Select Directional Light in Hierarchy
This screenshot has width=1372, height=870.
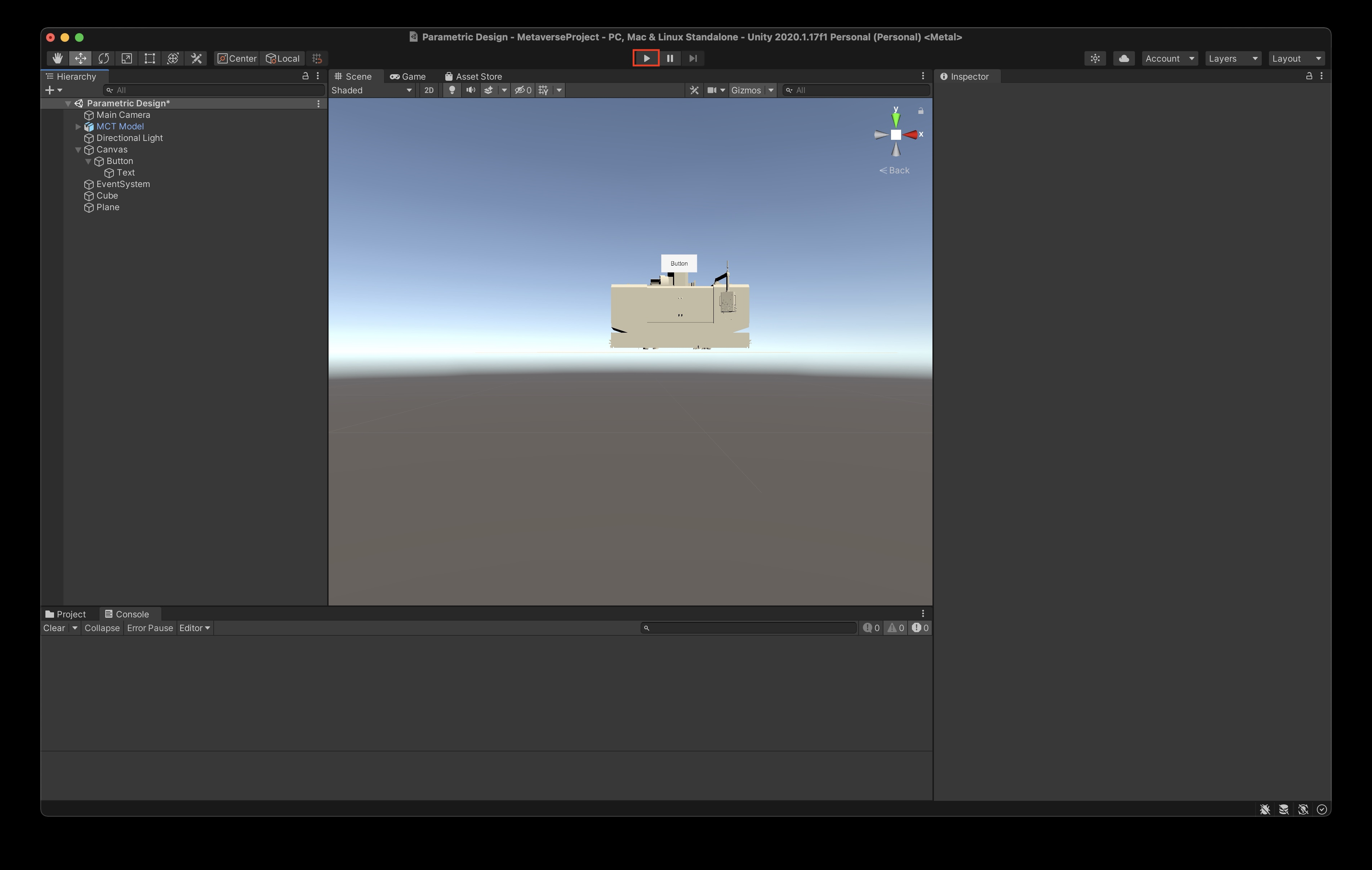click(129, 138)
